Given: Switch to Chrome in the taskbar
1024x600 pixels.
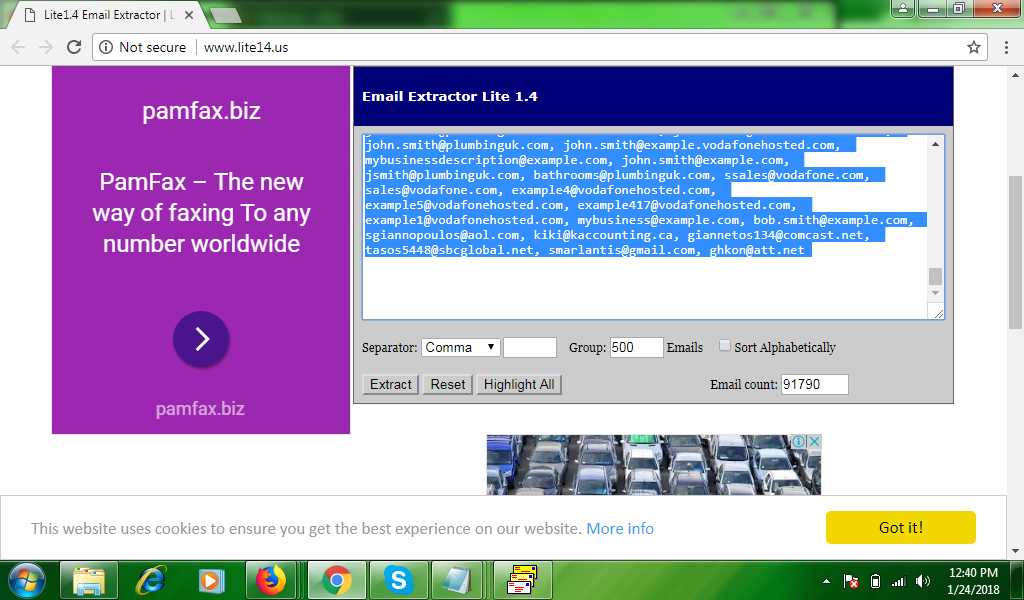Looking at the screenshot, I should 336,580.
